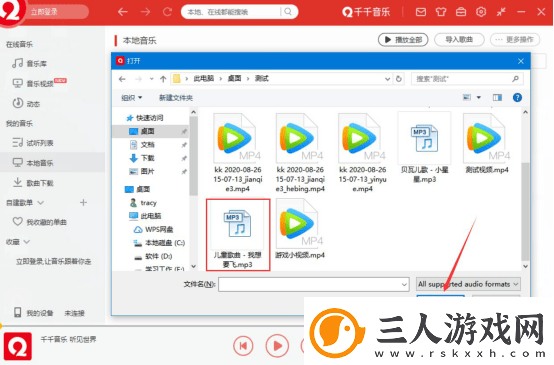The width and height of the screenshot is (554, 365).
Task: Focus the music search field in the header
Action: (x=231, y=12)
